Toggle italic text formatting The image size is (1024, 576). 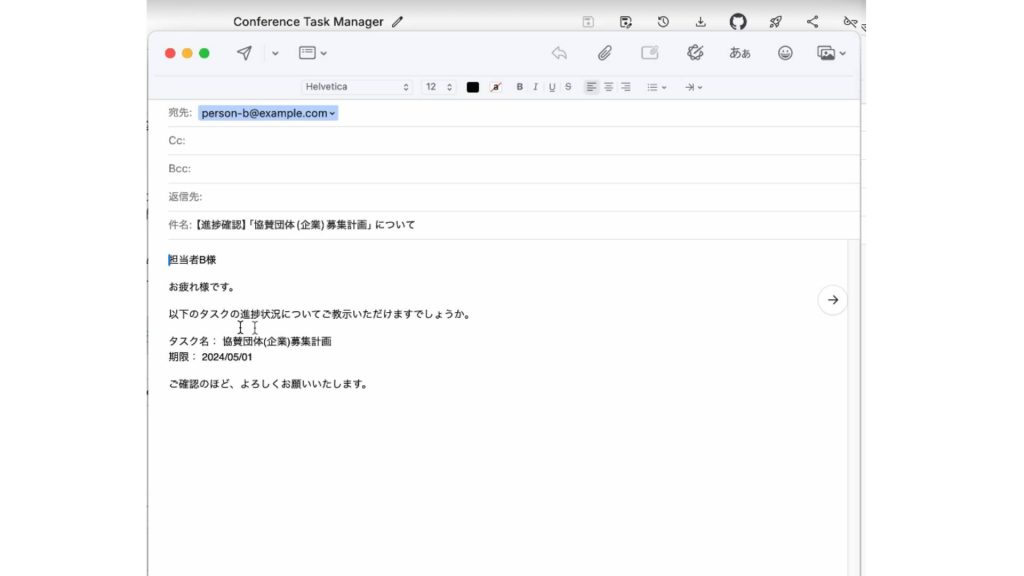[535, 87]
